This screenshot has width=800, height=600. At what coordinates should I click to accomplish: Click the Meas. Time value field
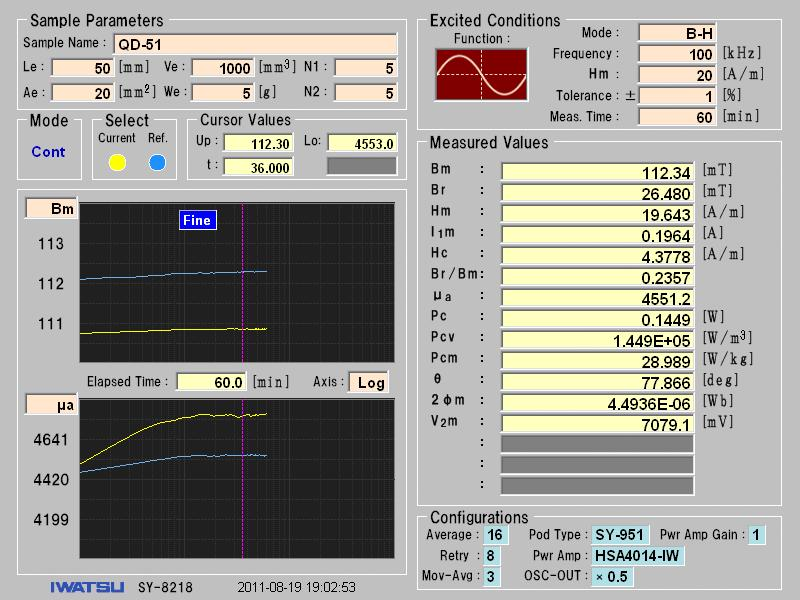pos(676,117)
